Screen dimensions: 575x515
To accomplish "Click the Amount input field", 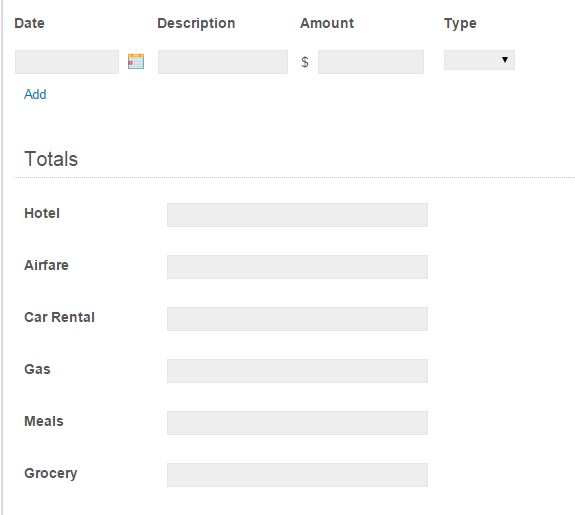I will pos(371,62).
